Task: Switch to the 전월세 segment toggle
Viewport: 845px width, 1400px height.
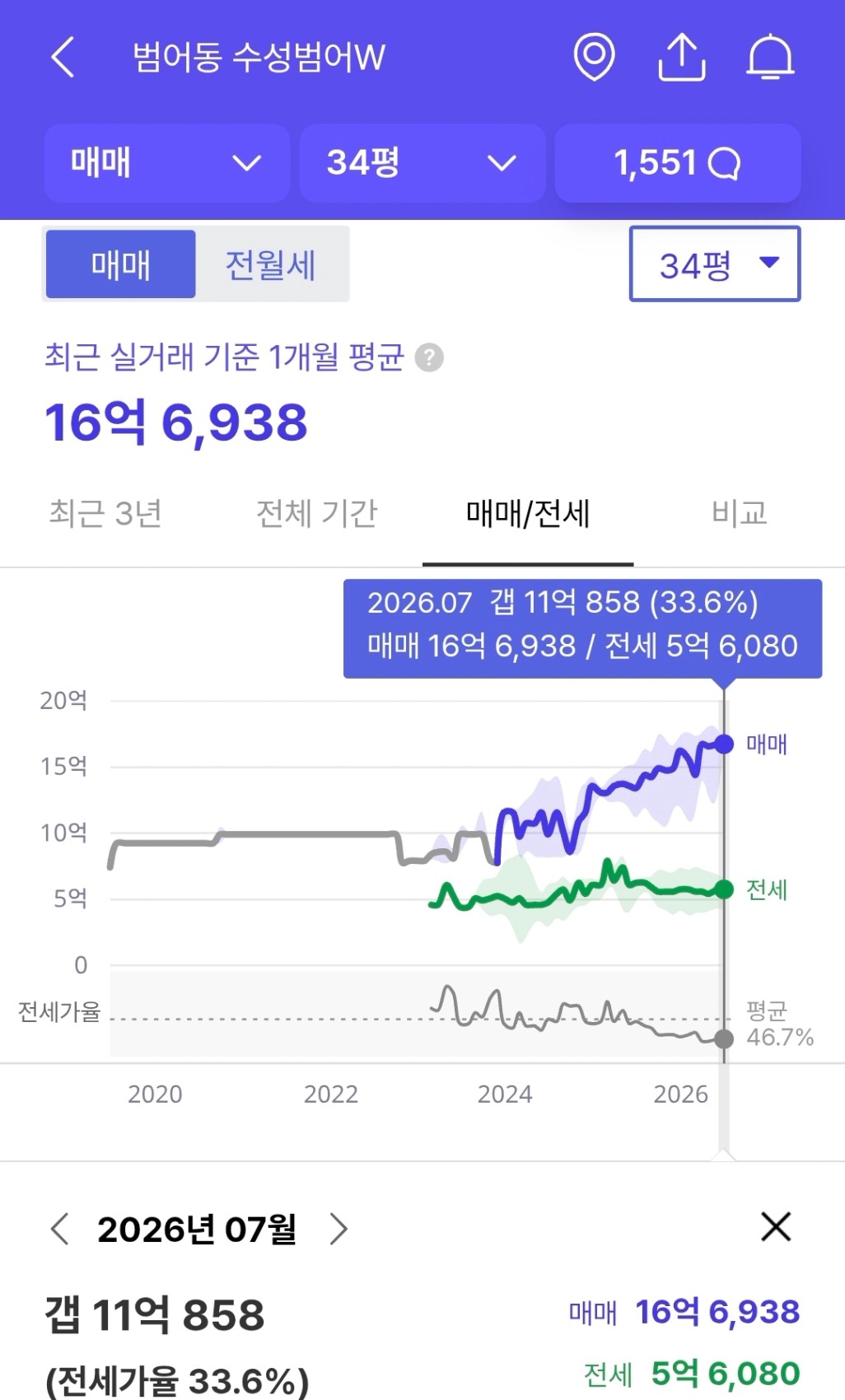Action: (x=271, y=264)
